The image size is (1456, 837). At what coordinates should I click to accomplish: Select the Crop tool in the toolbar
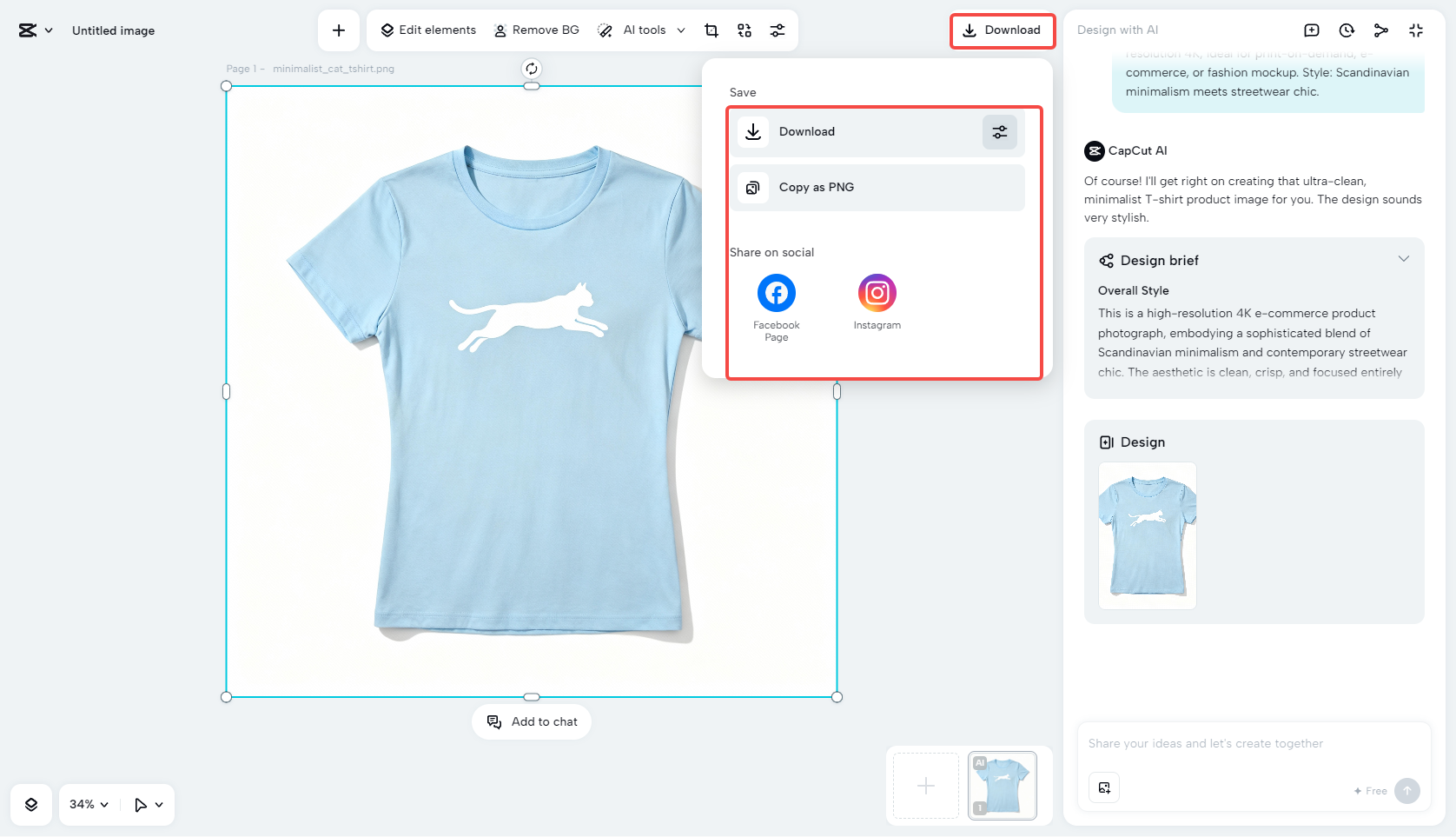click(x=711, y=30)
